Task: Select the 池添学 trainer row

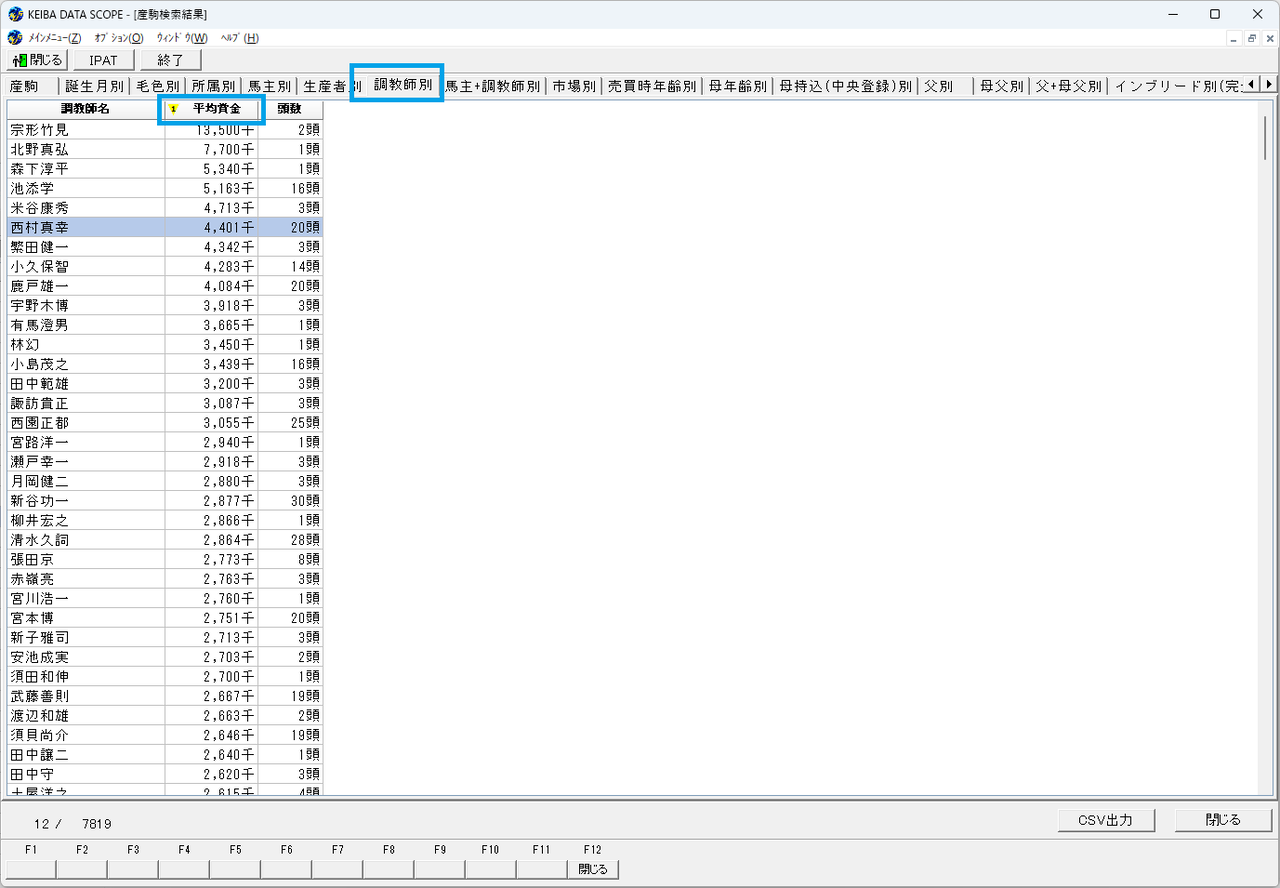Action: (165, 188)
